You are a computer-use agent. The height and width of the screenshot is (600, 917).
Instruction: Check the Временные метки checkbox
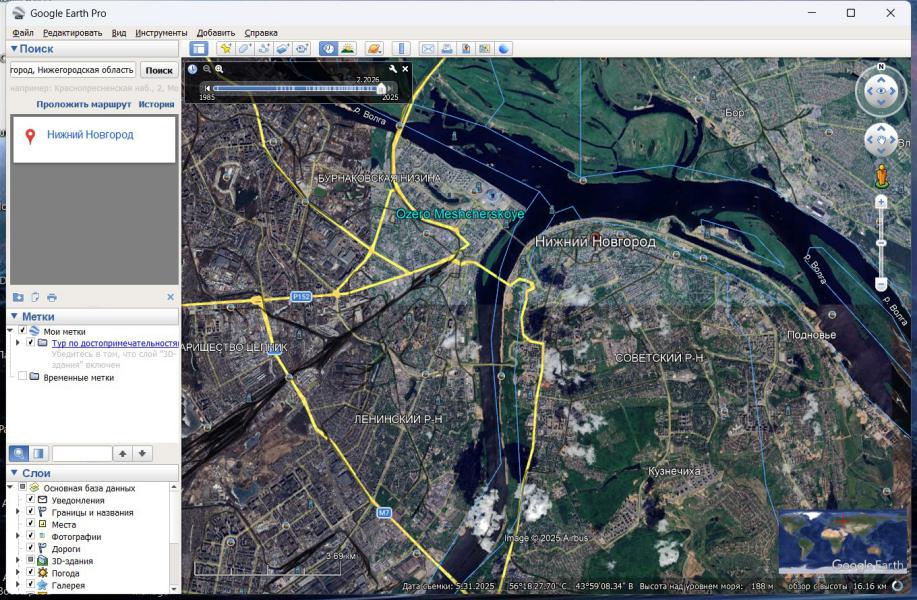point(22,378)
